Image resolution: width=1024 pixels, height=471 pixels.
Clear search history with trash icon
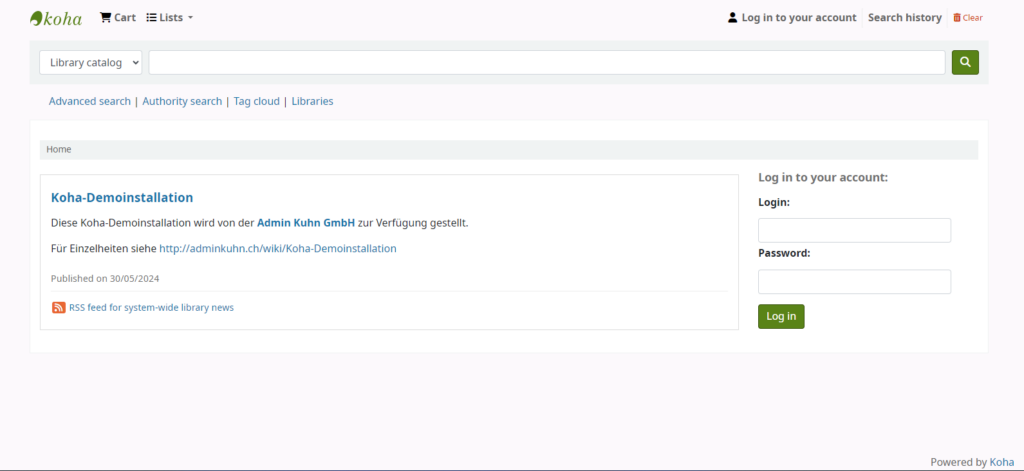968,18
